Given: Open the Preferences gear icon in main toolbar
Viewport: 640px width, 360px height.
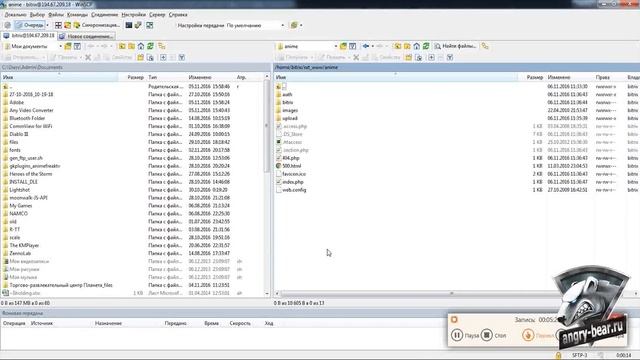Looking at the screenshot, I should (7, 25).
